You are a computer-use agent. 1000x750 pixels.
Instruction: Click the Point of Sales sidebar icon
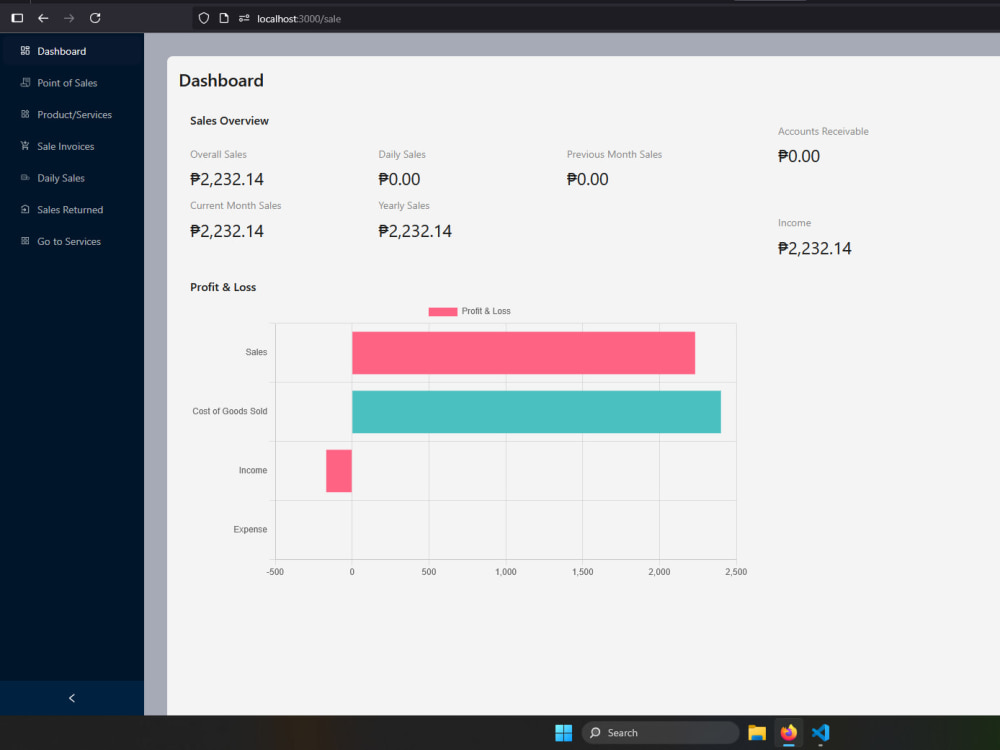point(25,82)
